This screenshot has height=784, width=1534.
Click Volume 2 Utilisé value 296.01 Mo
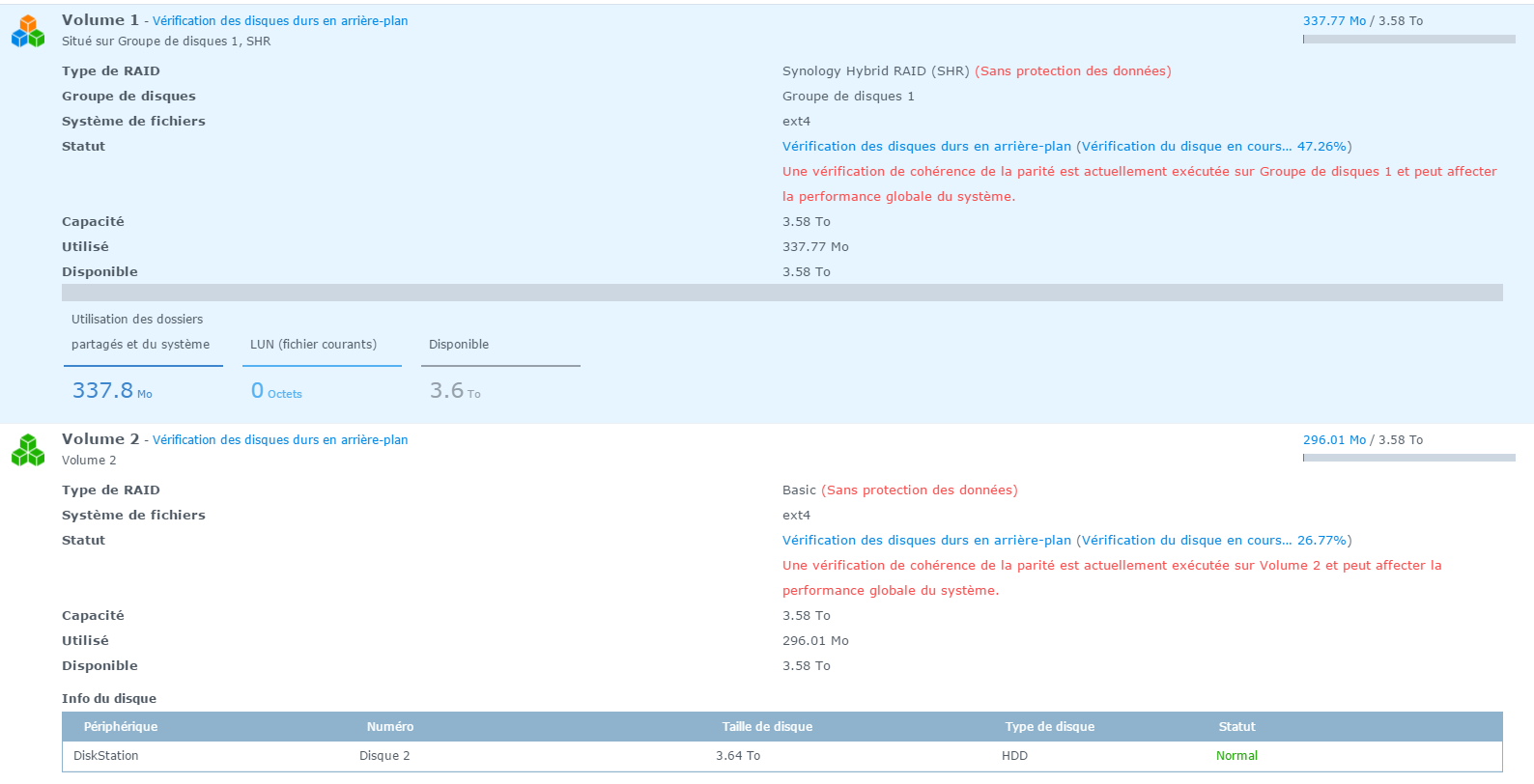click(x=815, y=641)
